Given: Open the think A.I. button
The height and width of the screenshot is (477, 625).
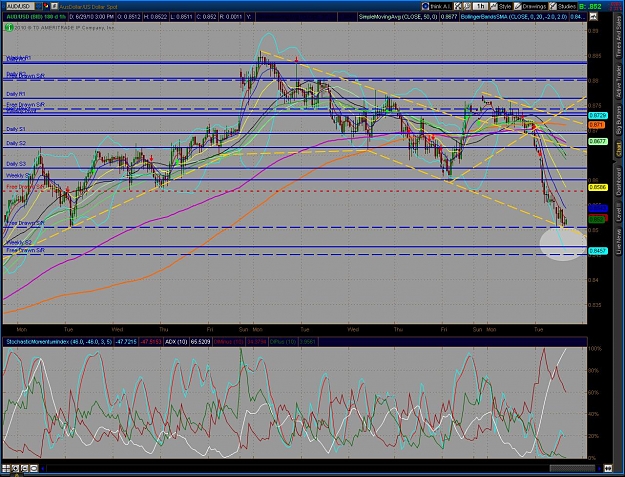Looking at the screenshot, I should [x=440, y=6].
